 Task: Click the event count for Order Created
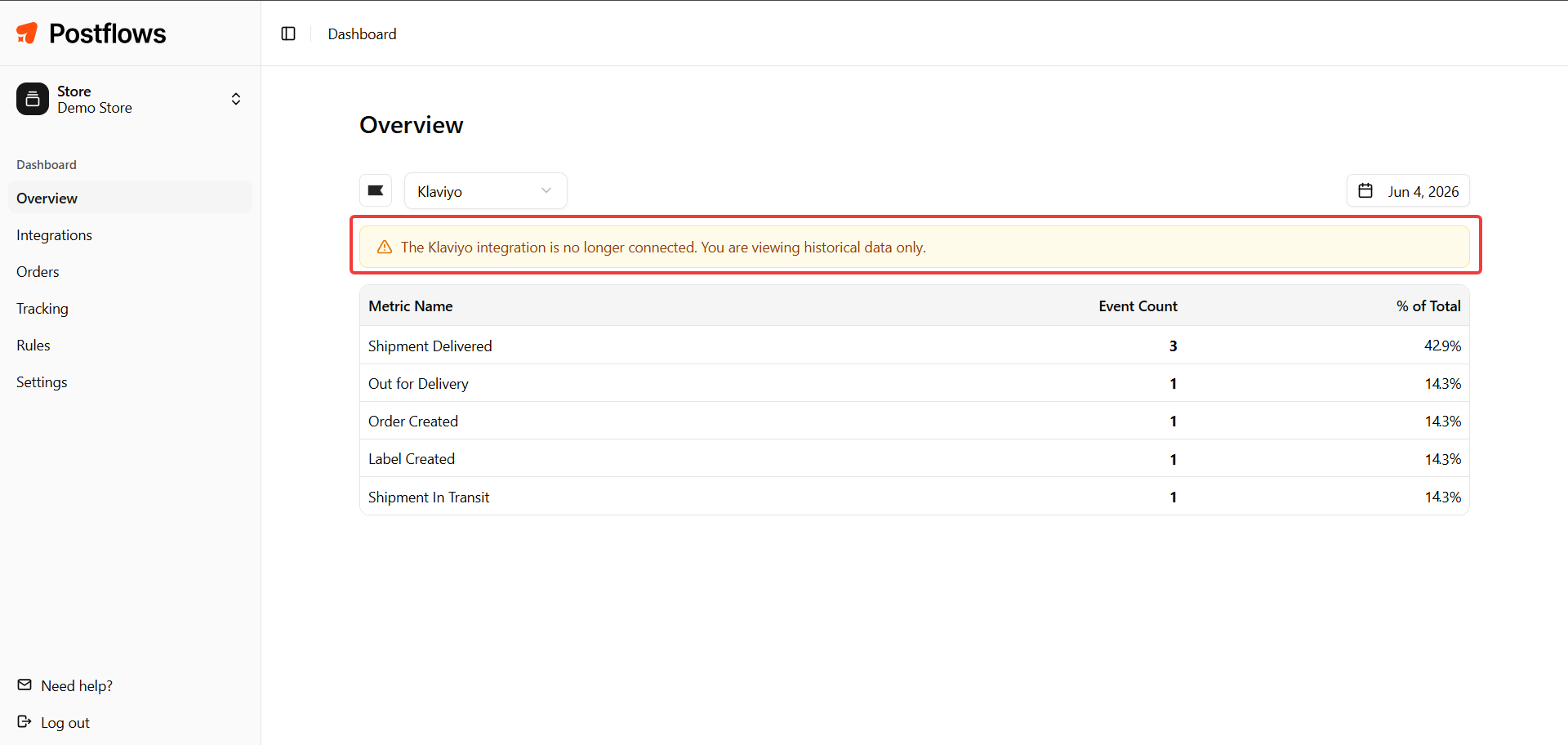pos(1174,422)
